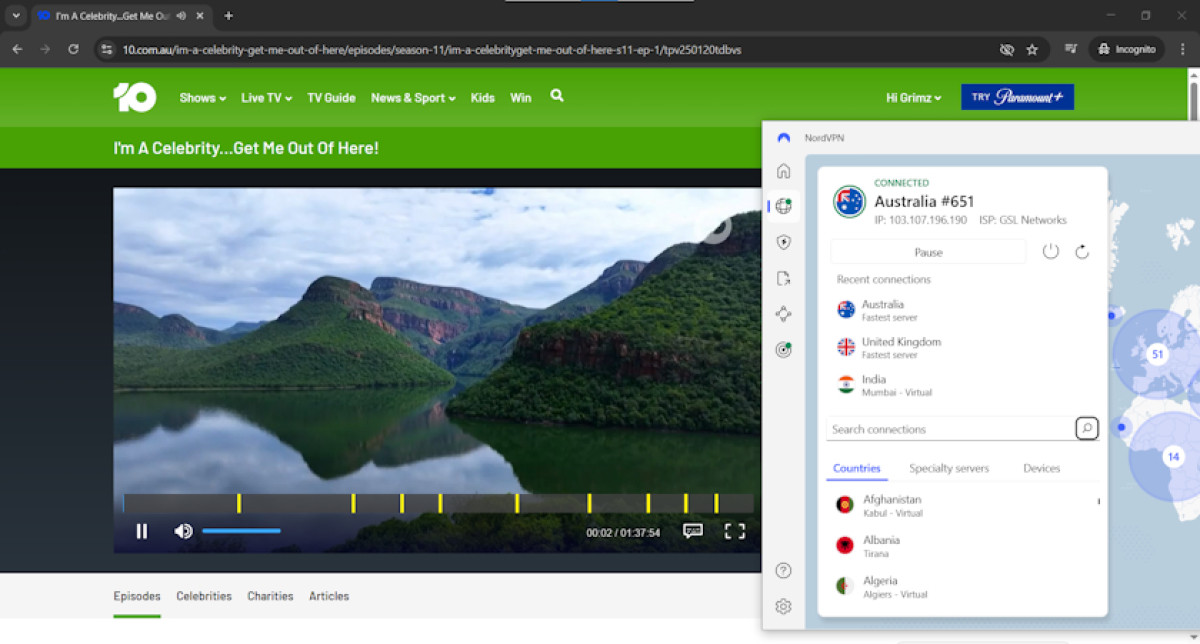The width and height of the screenshot is (1200, 644).
Task: Bookmark this page with star icon
Action: (x=1032, y=49)
